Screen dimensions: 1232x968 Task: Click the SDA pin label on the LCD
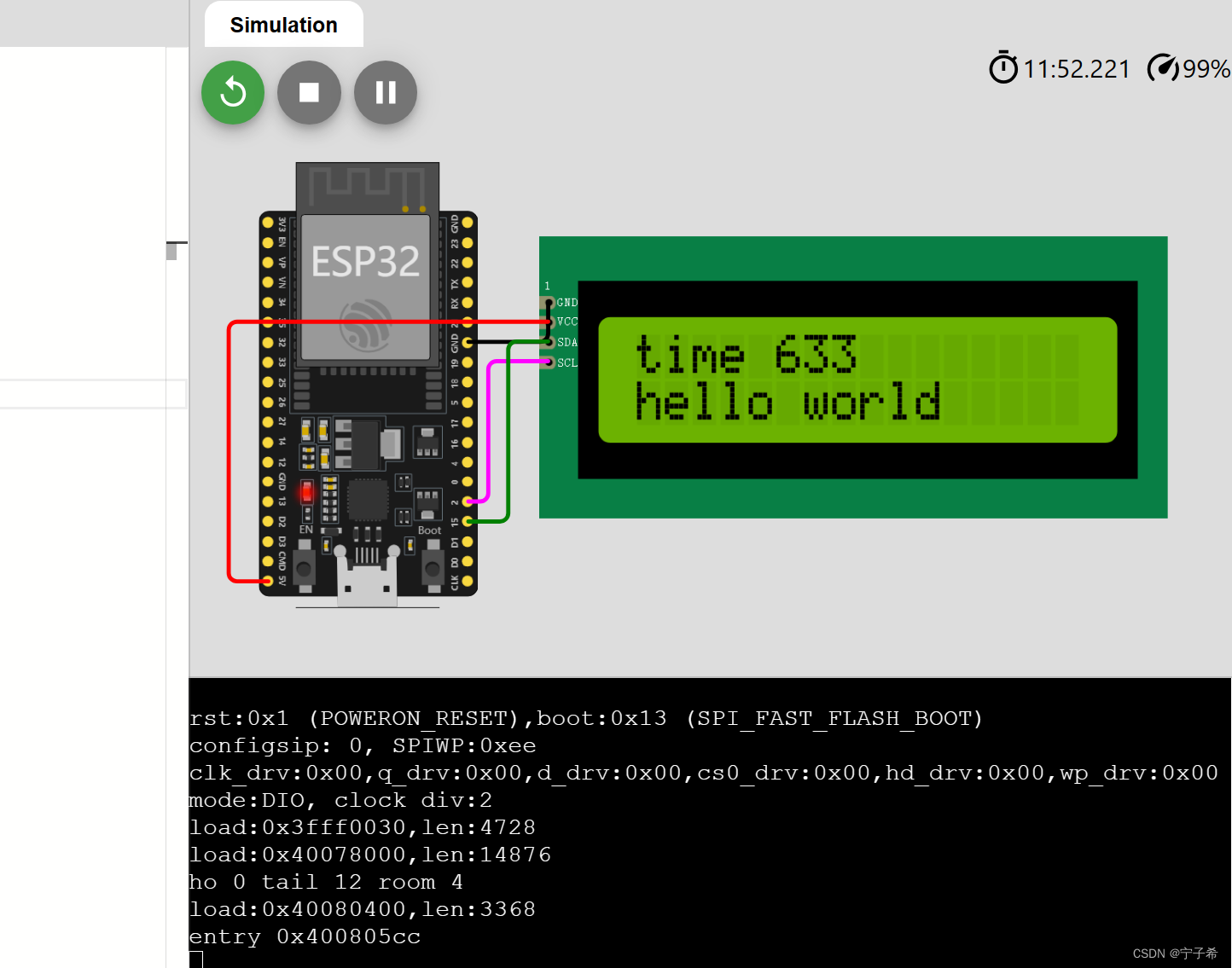coord(566,342)
